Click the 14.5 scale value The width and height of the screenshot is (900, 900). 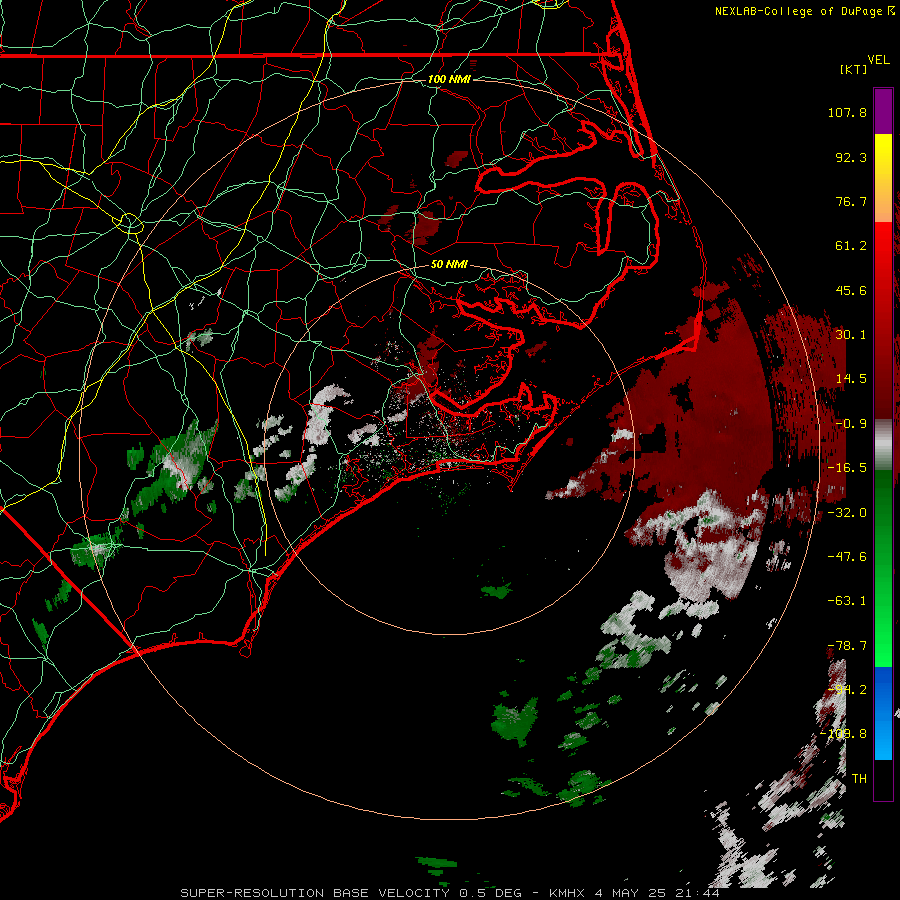(851, 379)
